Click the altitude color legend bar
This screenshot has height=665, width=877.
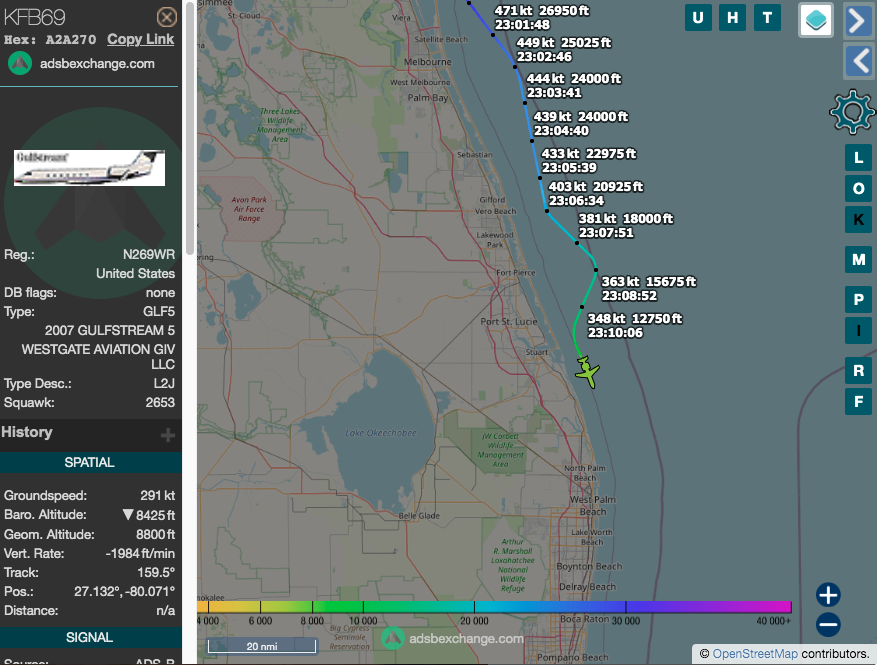point(494,607)
